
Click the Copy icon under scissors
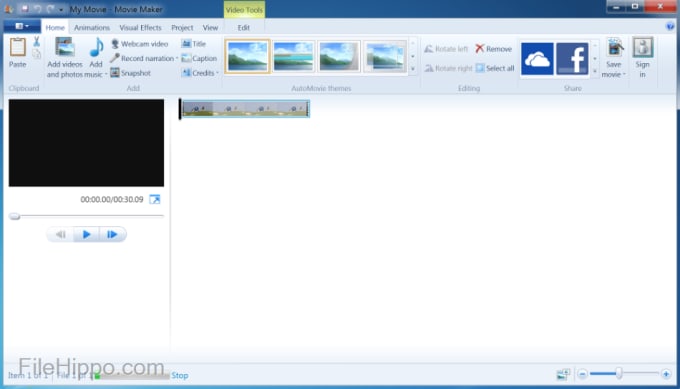[36, 54]
